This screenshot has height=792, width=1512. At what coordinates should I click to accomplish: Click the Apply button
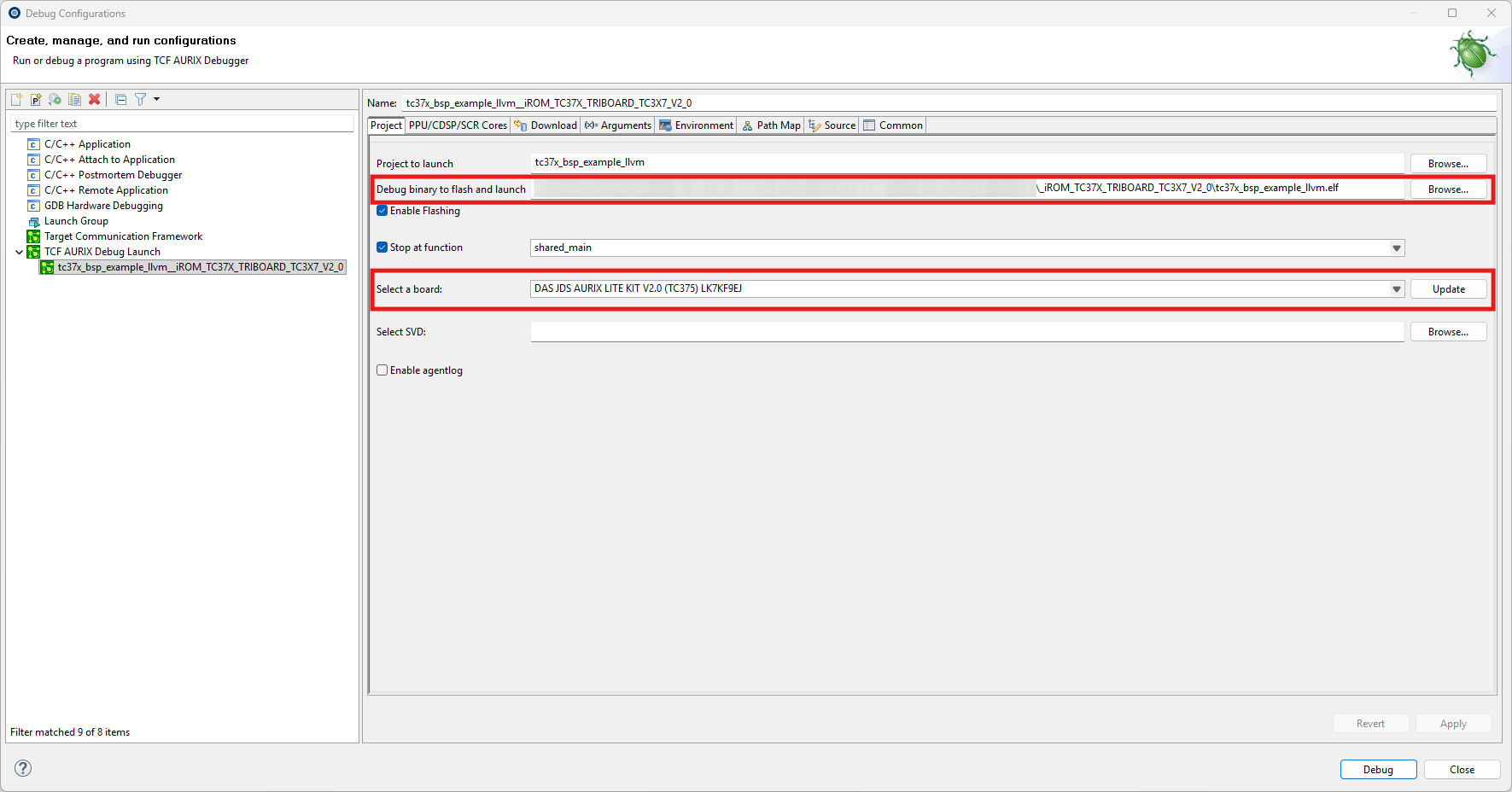[1453, 724]
